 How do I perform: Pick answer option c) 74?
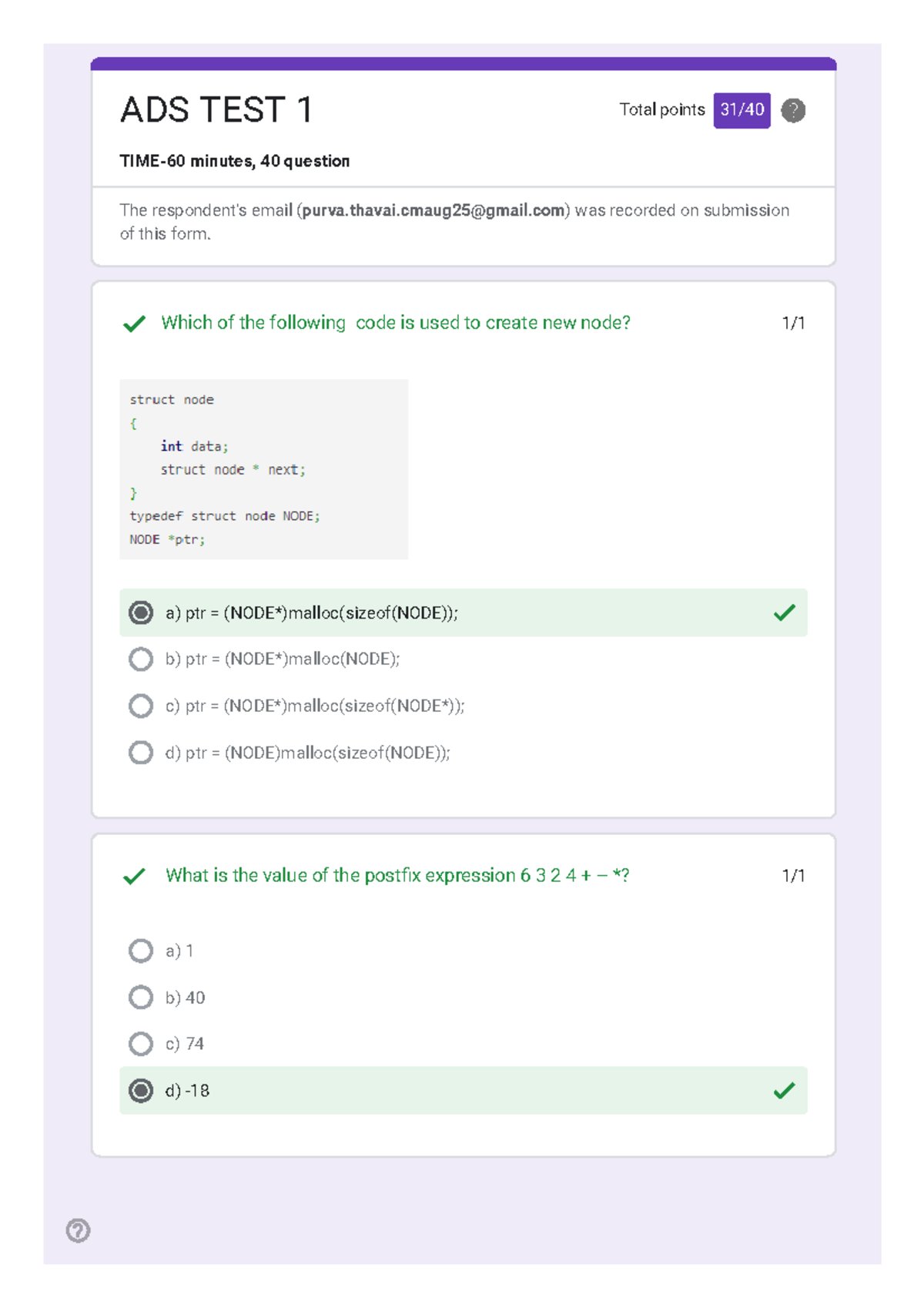point(141,1044)
